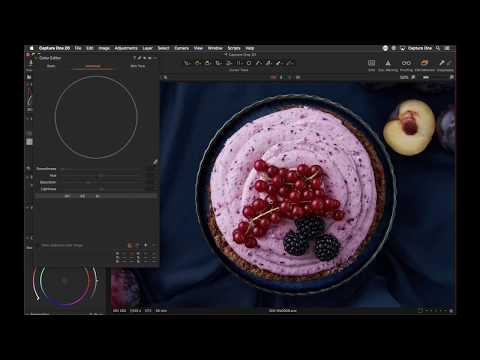Adjust the Saturation slider in Color Editor
480x360 pixels.
click(x=103, y=182)
